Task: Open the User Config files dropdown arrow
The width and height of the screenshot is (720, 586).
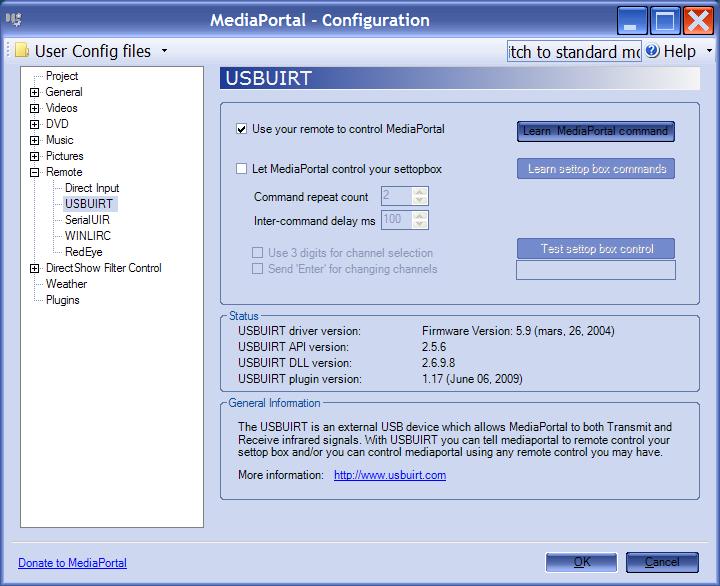Action: pos(164,51)
